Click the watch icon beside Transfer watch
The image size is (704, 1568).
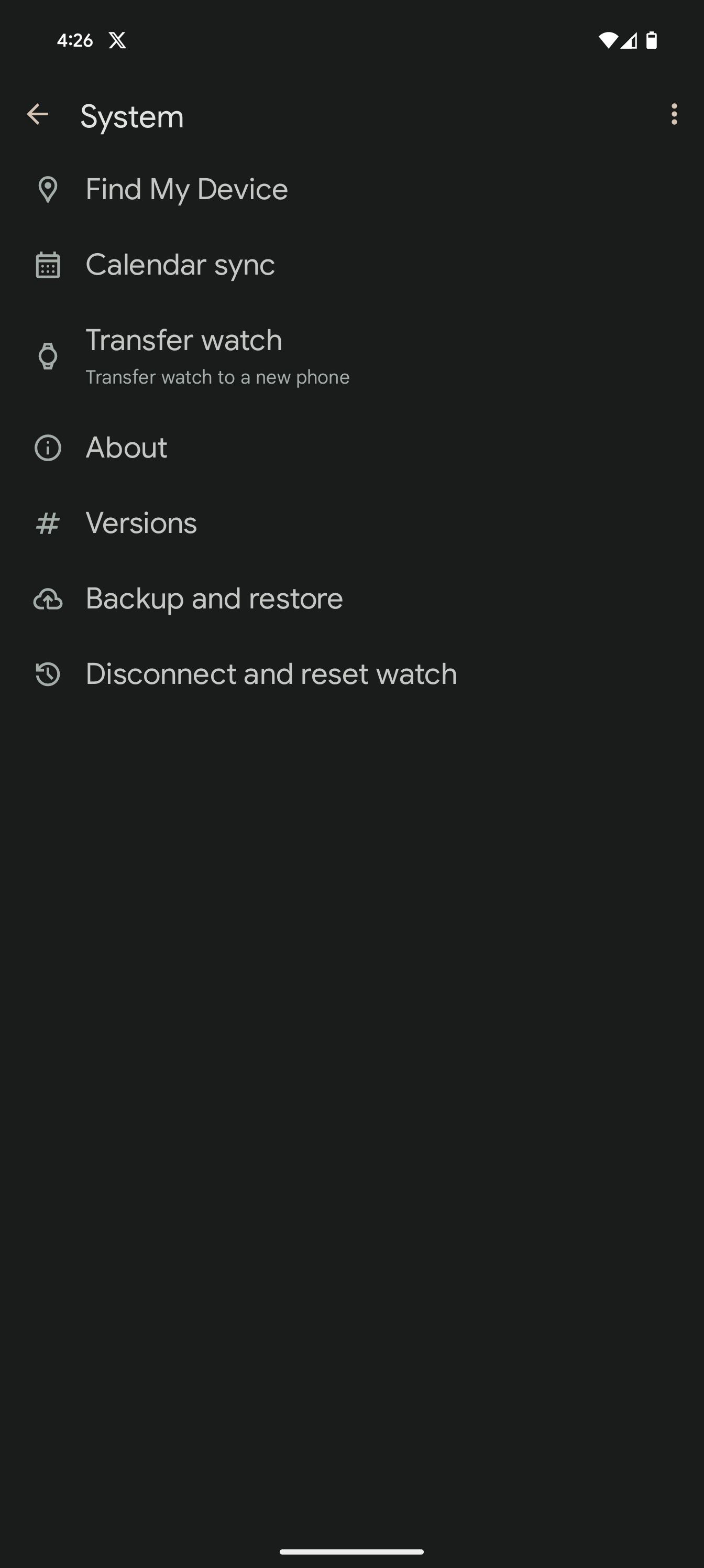(48, 355)
